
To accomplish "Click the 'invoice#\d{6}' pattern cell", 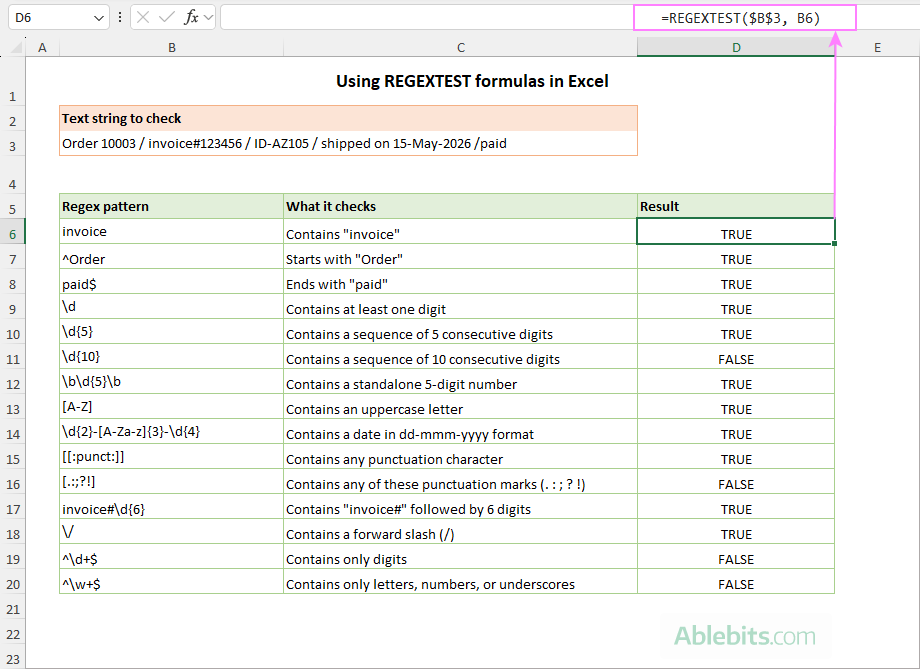I will [171, 506].
